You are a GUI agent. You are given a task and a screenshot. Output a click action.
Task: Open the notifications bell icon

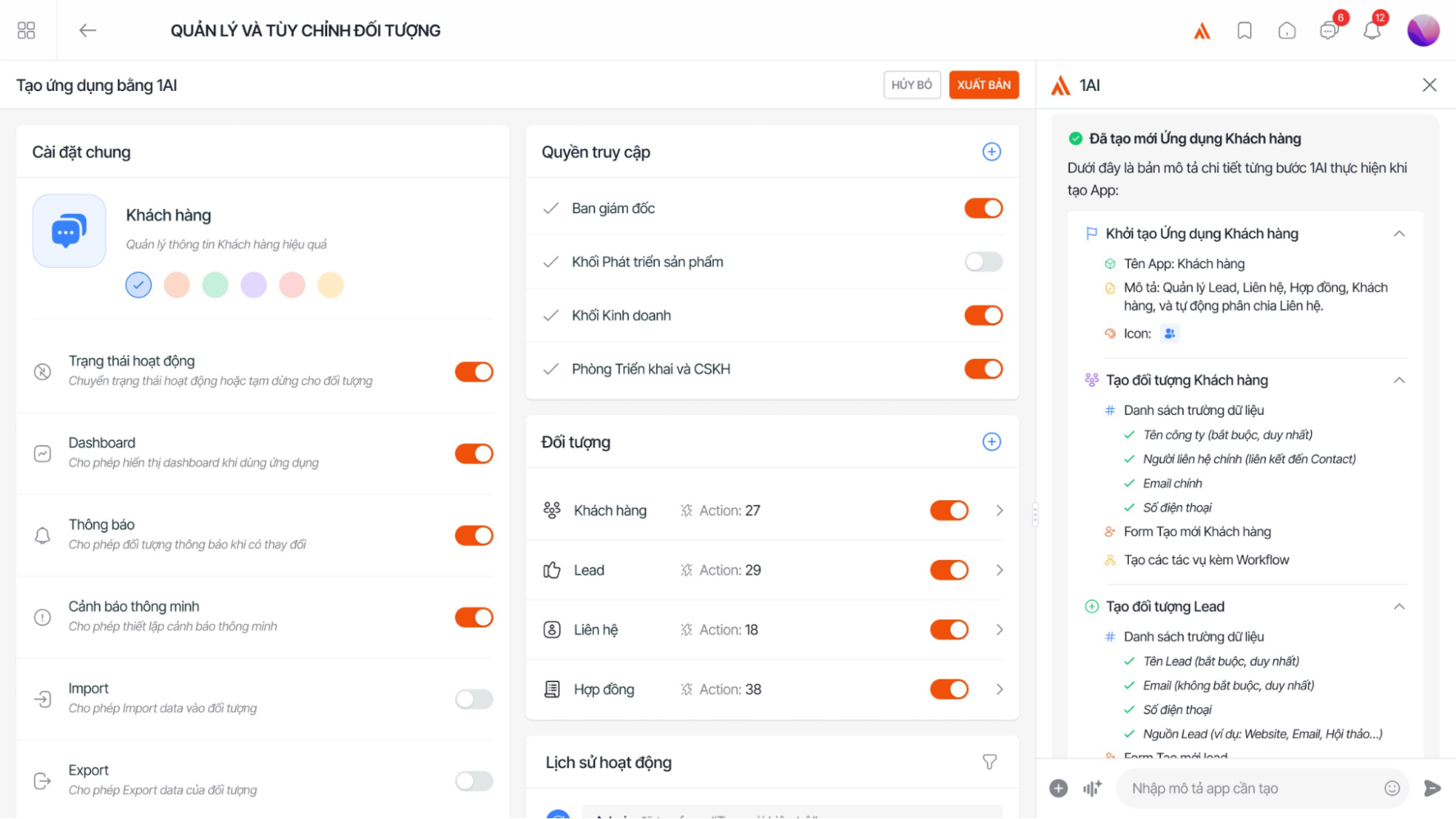pos(1372,31)
